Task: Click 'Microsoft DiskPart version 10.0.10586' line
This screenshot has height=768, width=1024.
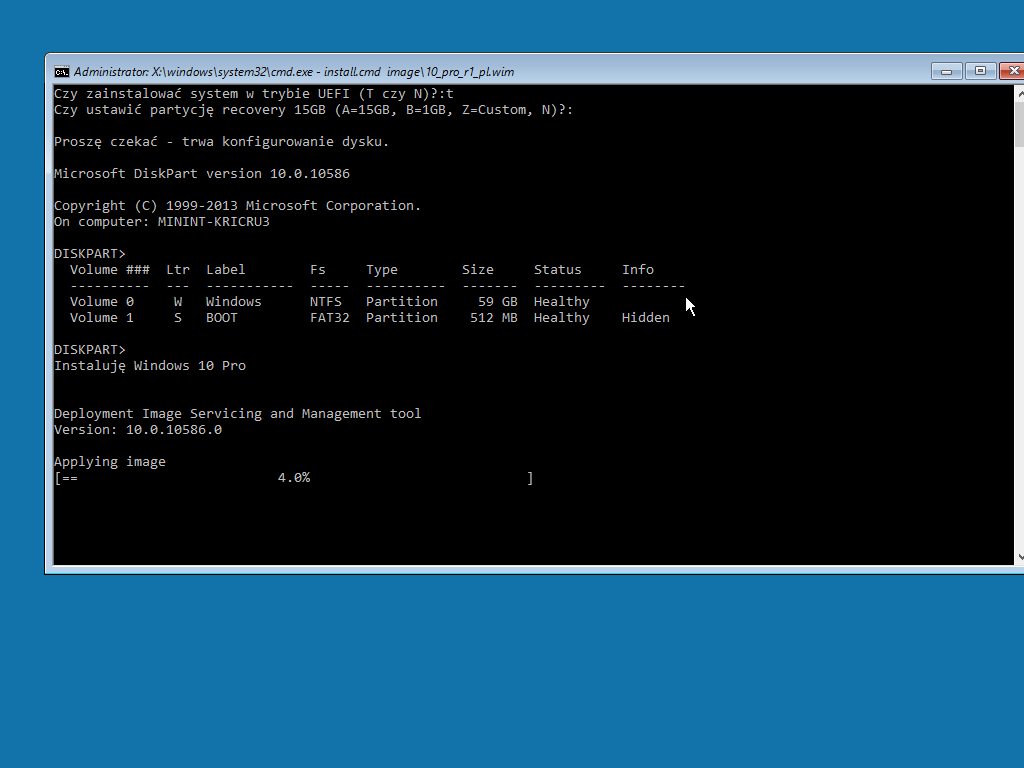Action: pos(202,174)
